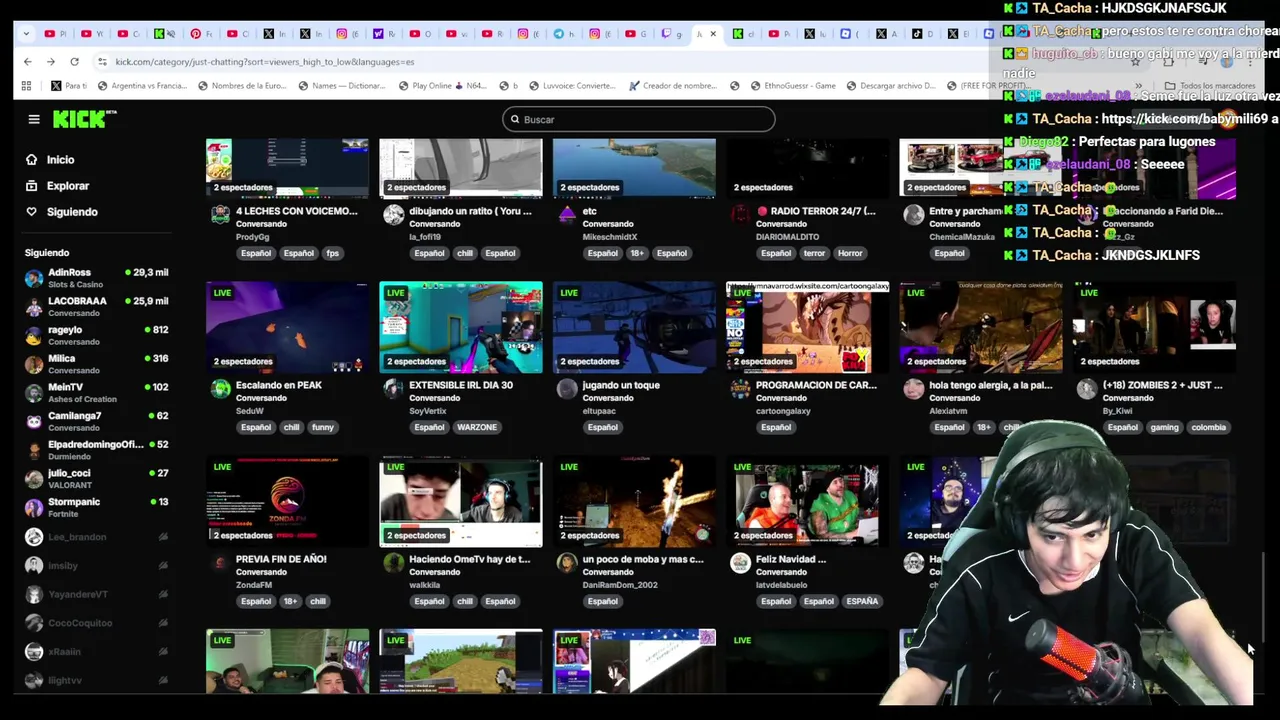This screenshot has height=720, width=1280.
Task: Open ElpadredomingoOfi avatar in sidebar
Action: (x=34, y=449)
